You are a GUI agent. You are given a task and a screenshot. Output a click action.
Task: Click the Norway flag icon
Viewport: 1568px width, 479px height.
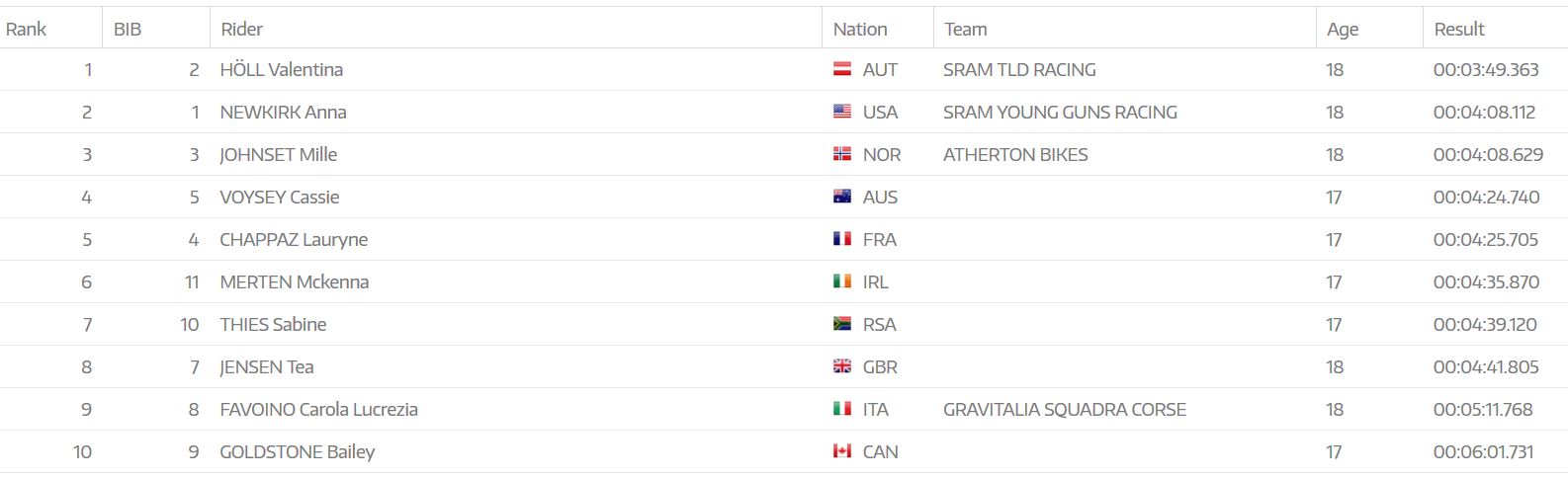coord(842,154)
